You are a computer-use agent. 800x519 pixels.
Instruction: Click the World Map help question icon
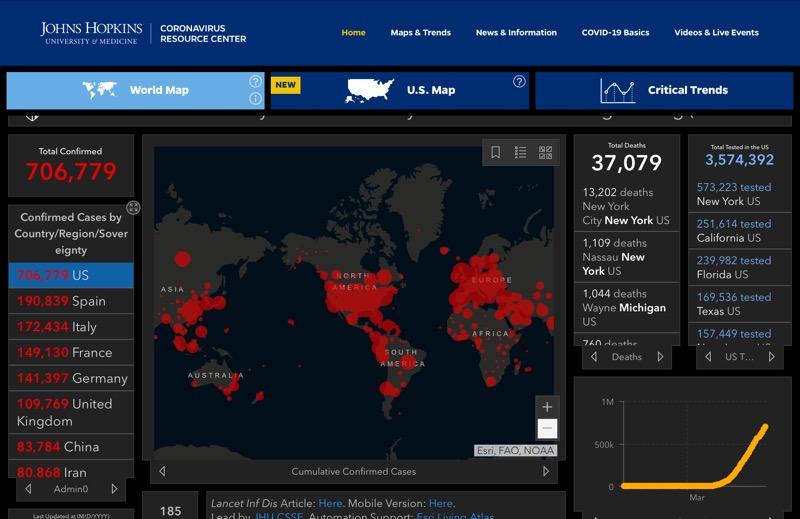click(255, 81)
